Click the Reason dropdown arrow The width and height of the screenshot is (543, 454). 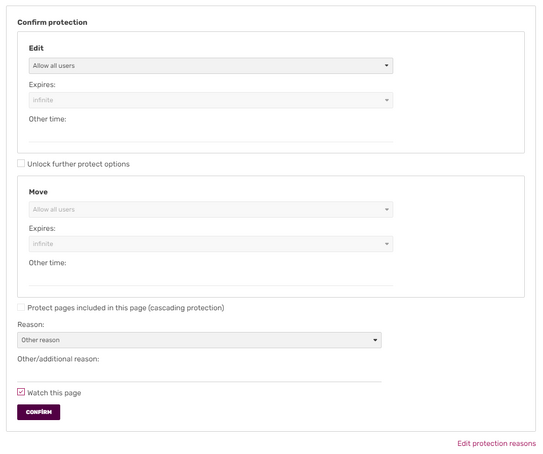point(375,340)
